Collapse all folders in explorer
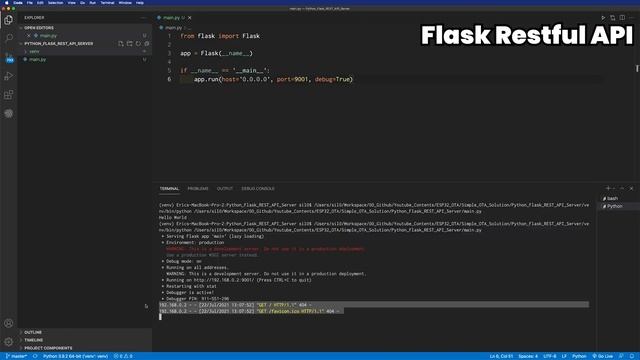 147,44
